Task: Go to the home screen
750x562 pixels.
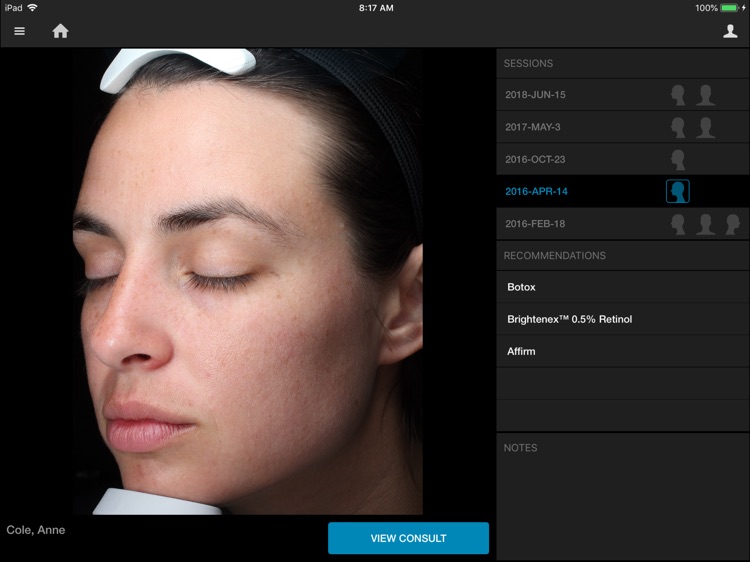Action: pyautogui.click(x=60, y=31)
